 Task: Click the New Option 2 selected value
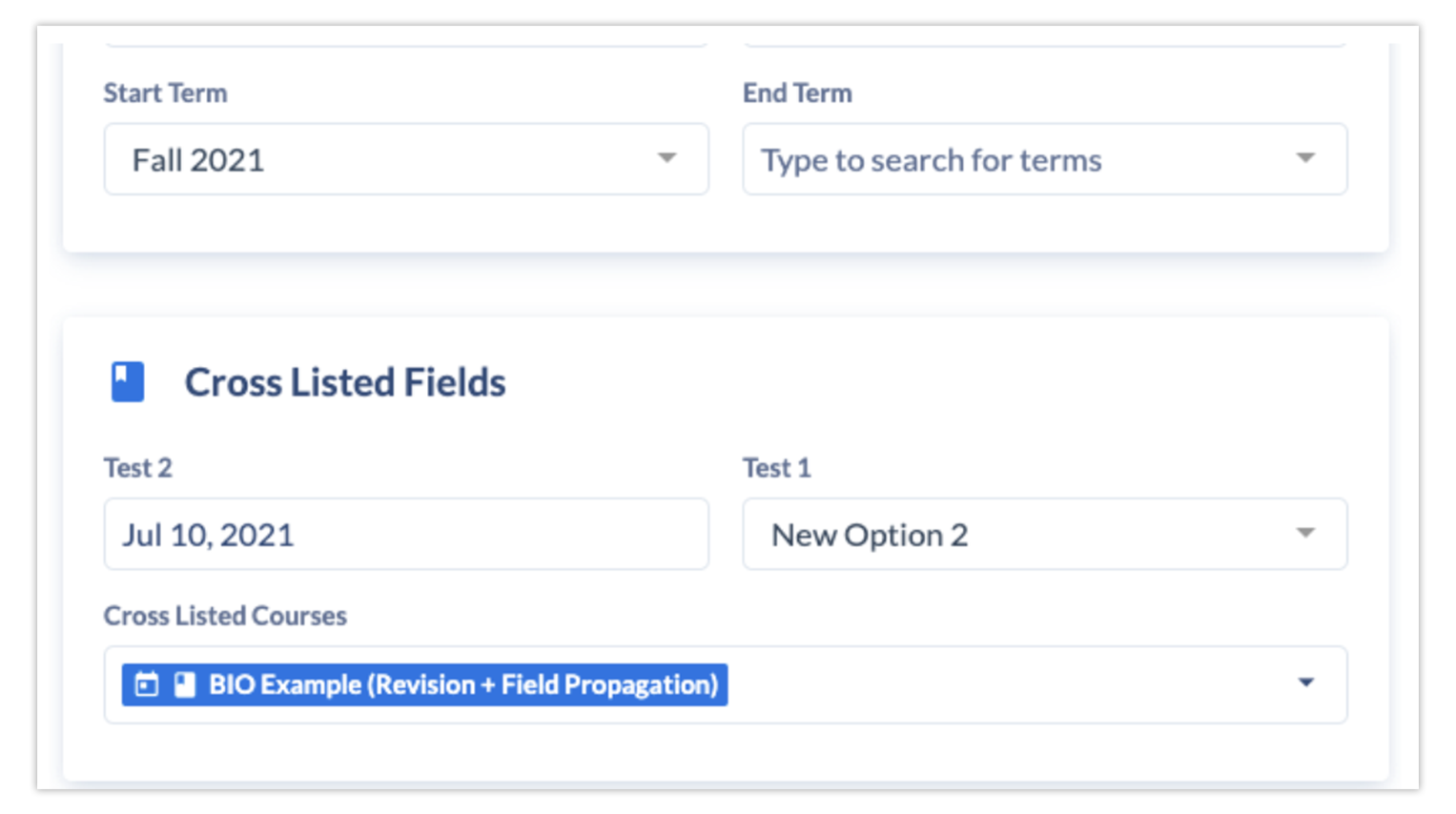click(870, 536)
